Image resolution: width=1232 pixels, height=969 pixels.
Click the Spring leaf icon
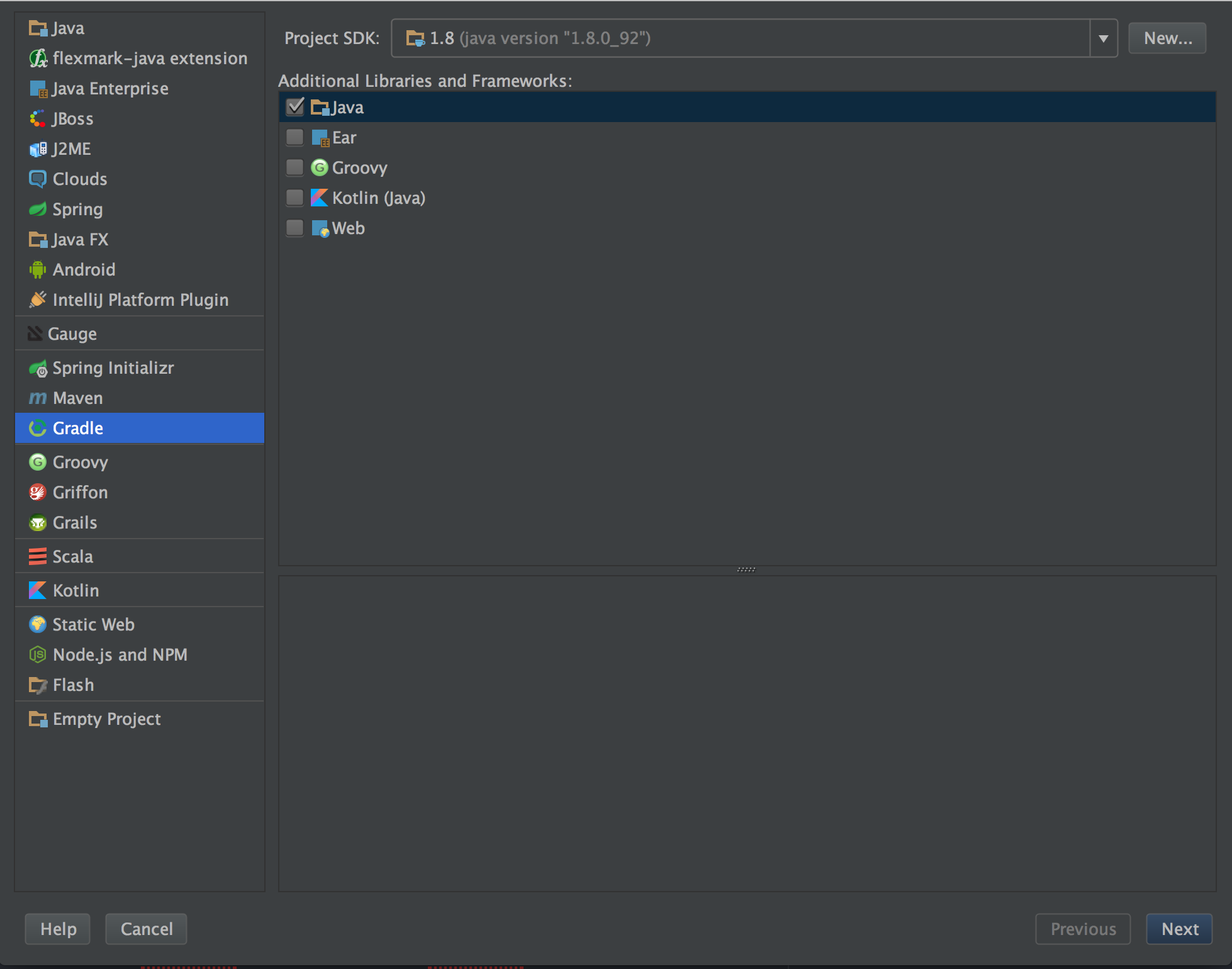(38, 210)
